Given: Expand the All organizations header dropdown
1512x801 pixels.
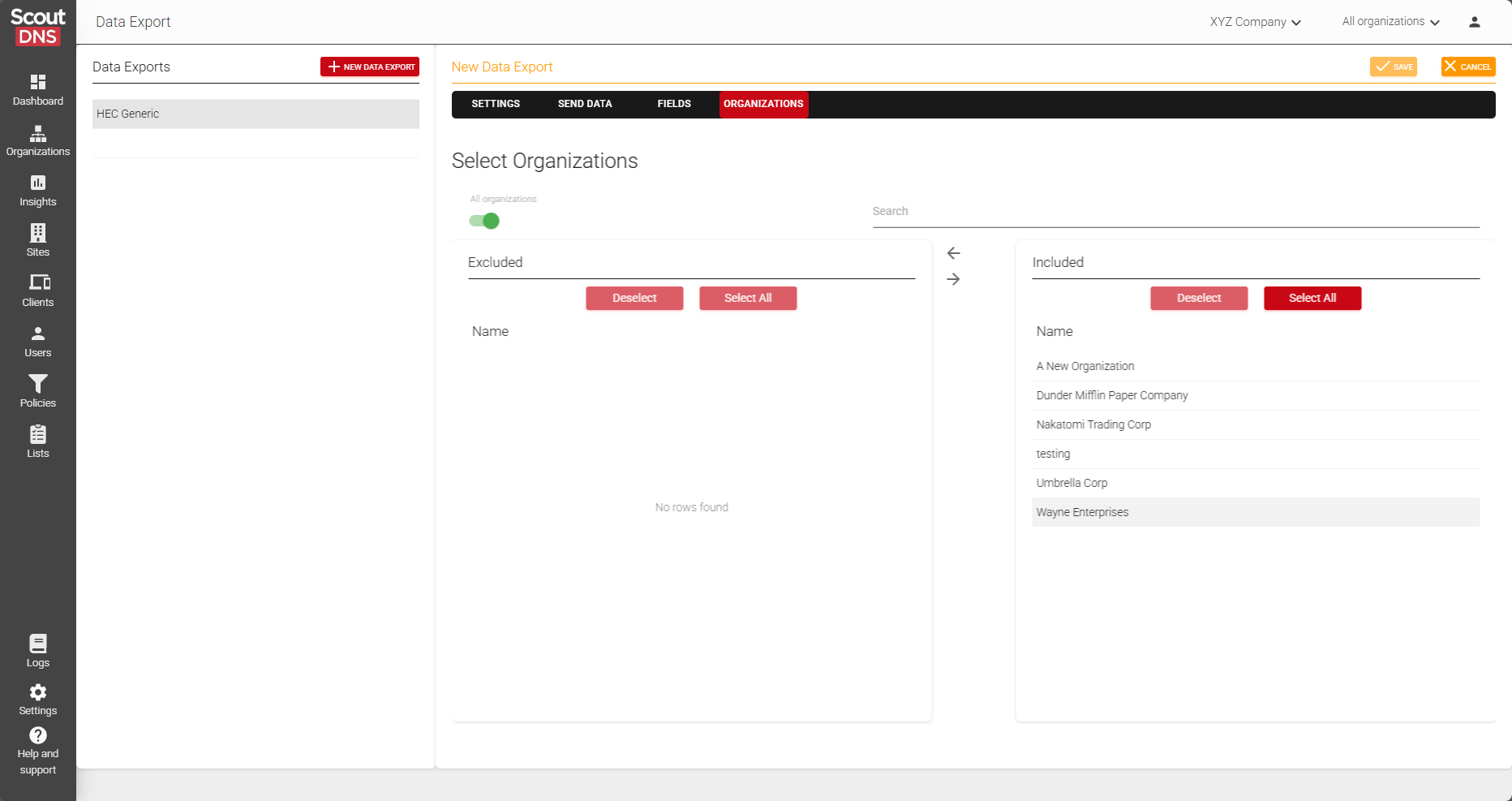Looking at the screenshot, I should pyautogui.click(x=1390, y=22).
